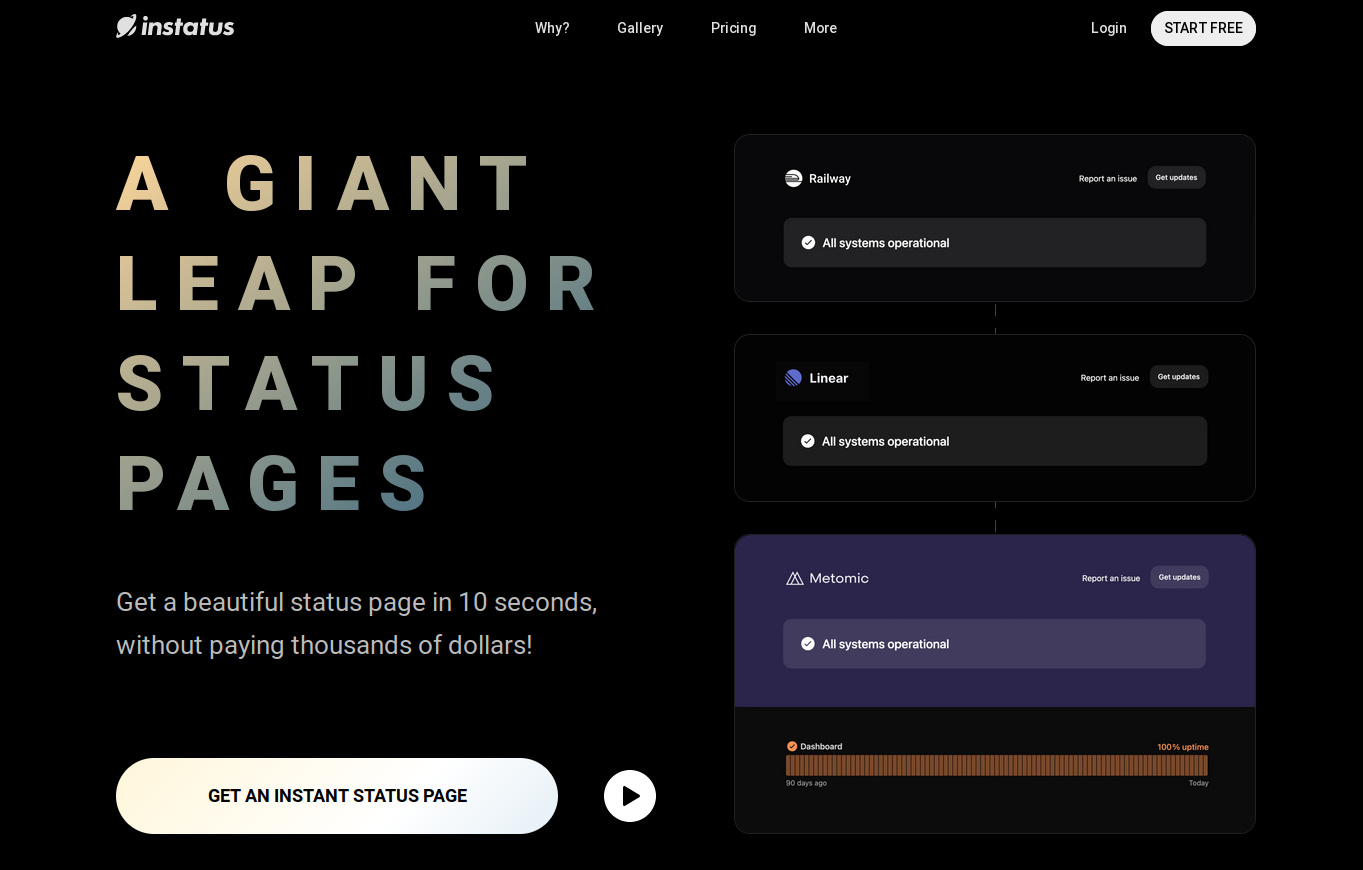This screenshot has width=1363, height=870.
Task: Click the 'Today' label under the uptime bar
Action: pyautogui.click(x=1198, y=783)
